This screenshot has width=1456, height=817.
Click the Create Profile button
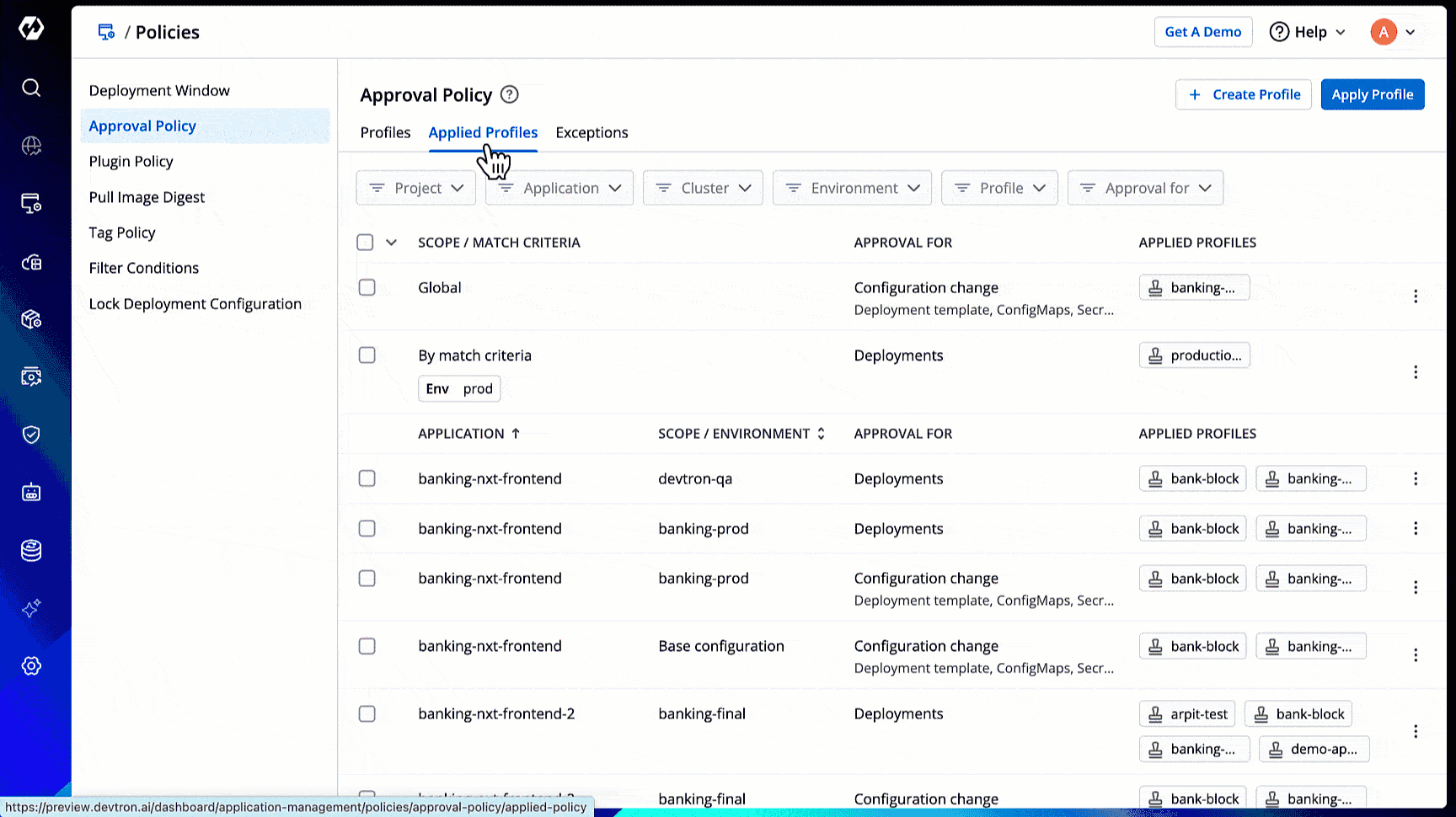click(x=1243, y=94)
